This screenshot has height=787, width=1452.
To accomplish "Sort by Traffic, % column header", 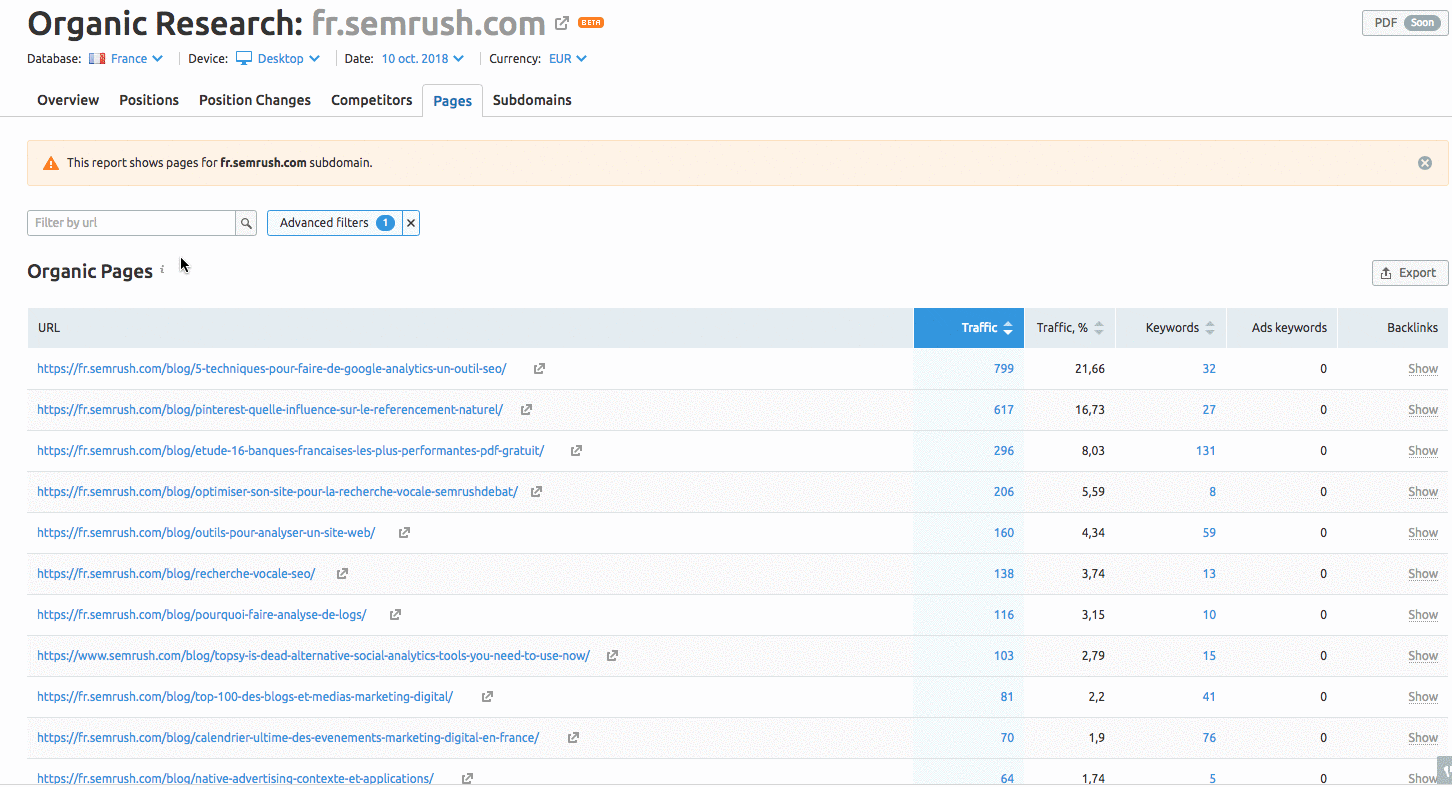I will (x=1069, y=328).
